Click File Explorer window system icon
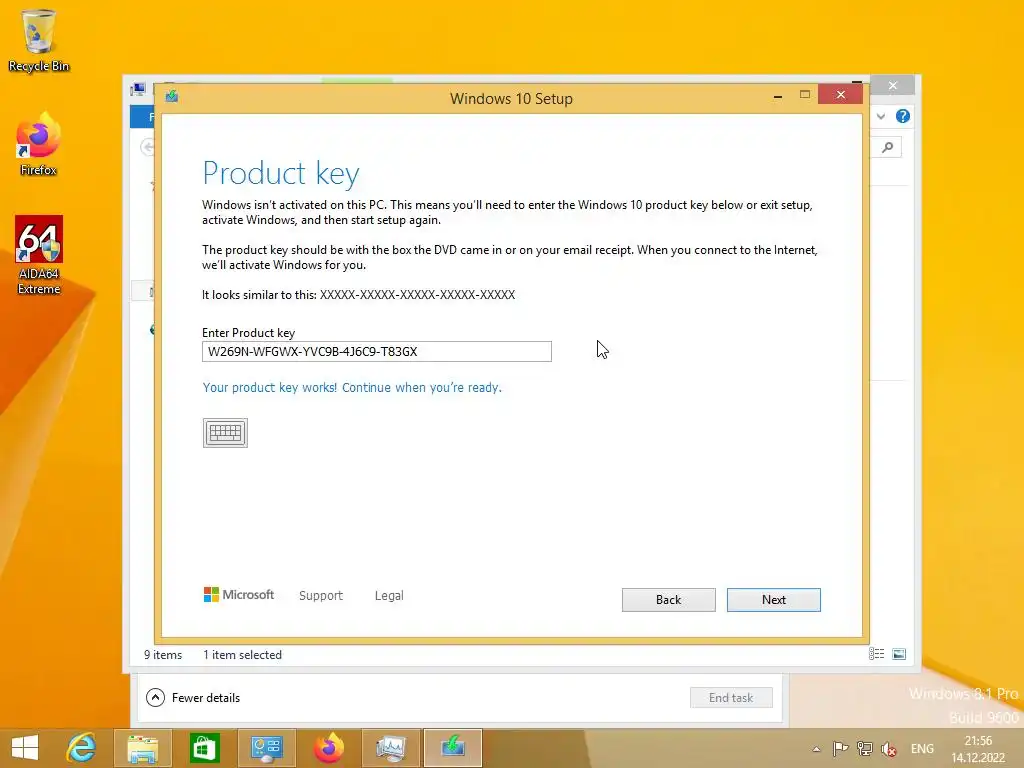This screenshot has width=1024, height=768. tap(138, 89)
